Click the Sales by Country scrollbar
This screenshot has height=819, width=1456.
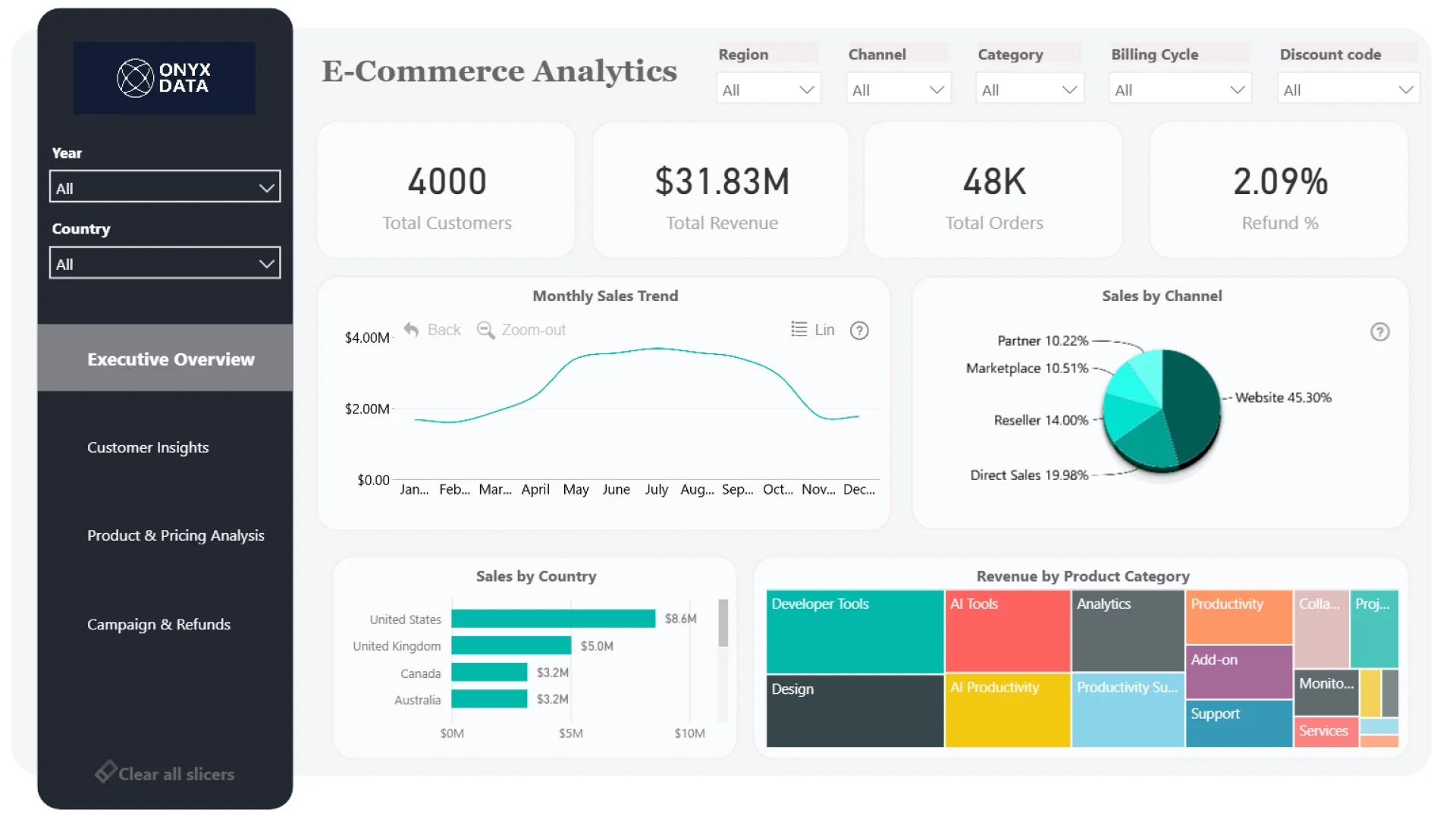pos(723,623)
